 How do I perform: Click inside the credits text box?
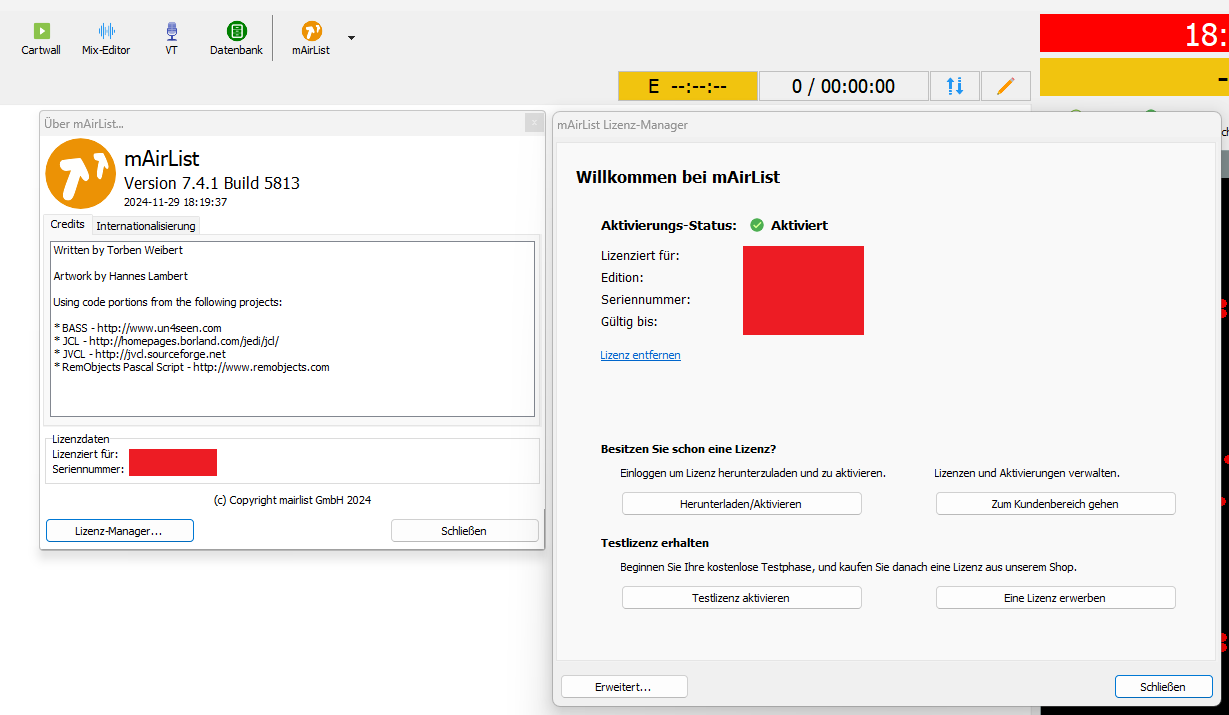click(x=292, y=328)
